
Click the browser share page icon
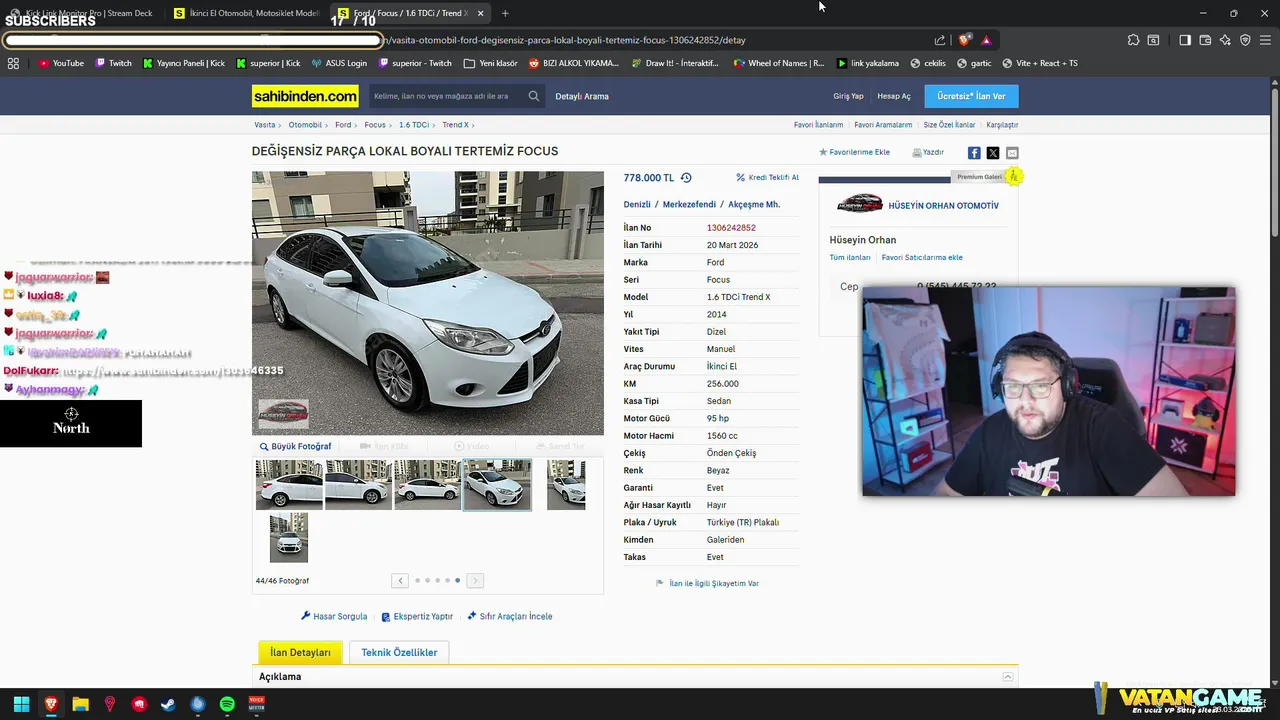[x=940, y=40]
